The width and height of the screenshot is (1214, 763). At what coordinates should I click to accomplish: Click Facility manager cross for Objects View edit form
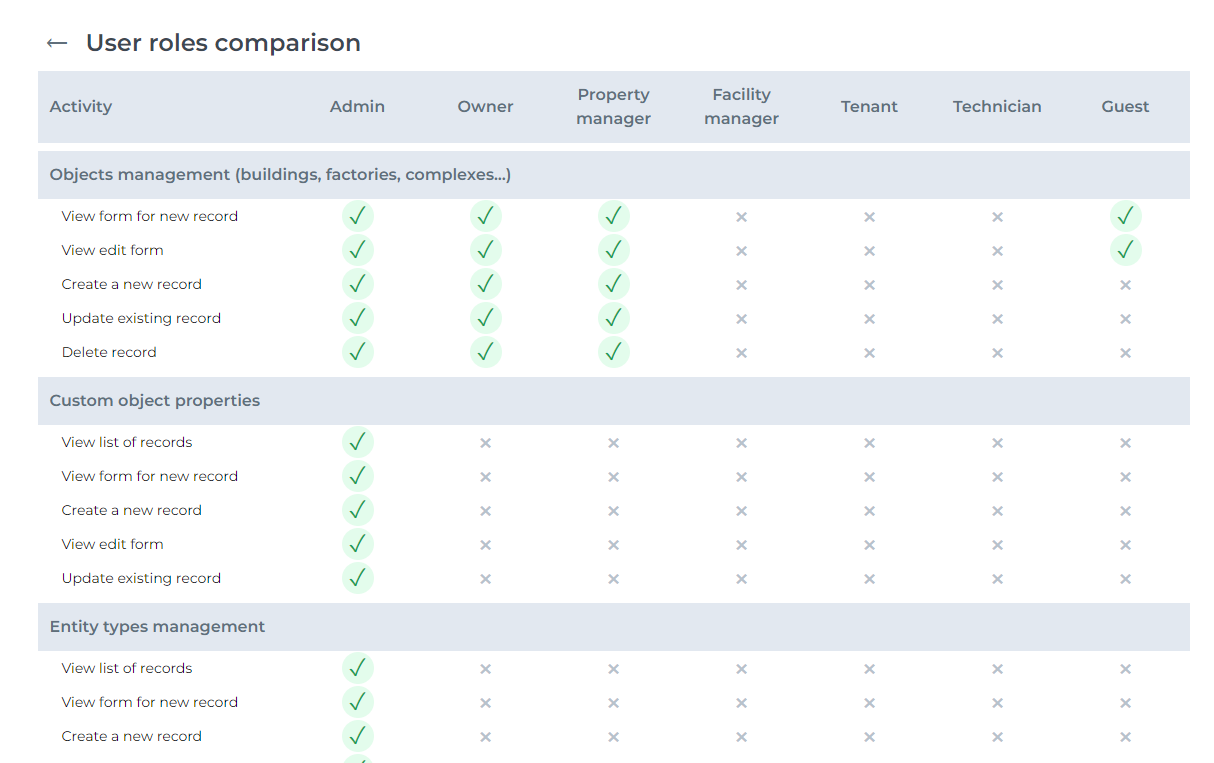coord(741,250)
